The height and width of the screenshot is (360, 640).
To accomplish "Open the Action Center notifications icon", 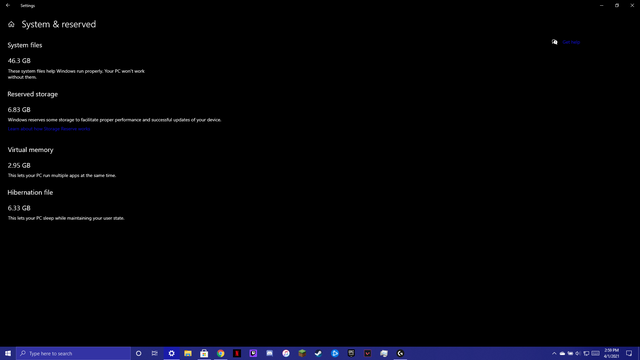I will (629, 353).
